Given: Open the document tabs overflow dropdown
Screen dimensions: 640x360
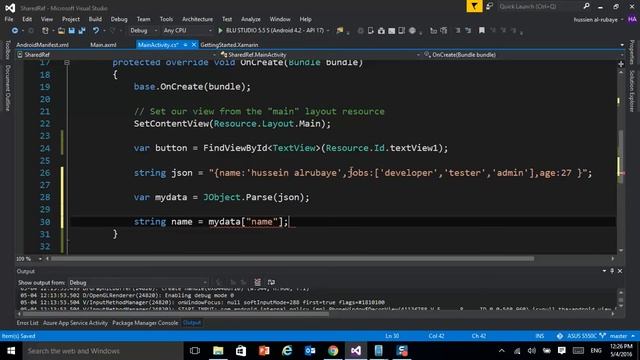Looking at the screenshot, I should tap(622, 45).
